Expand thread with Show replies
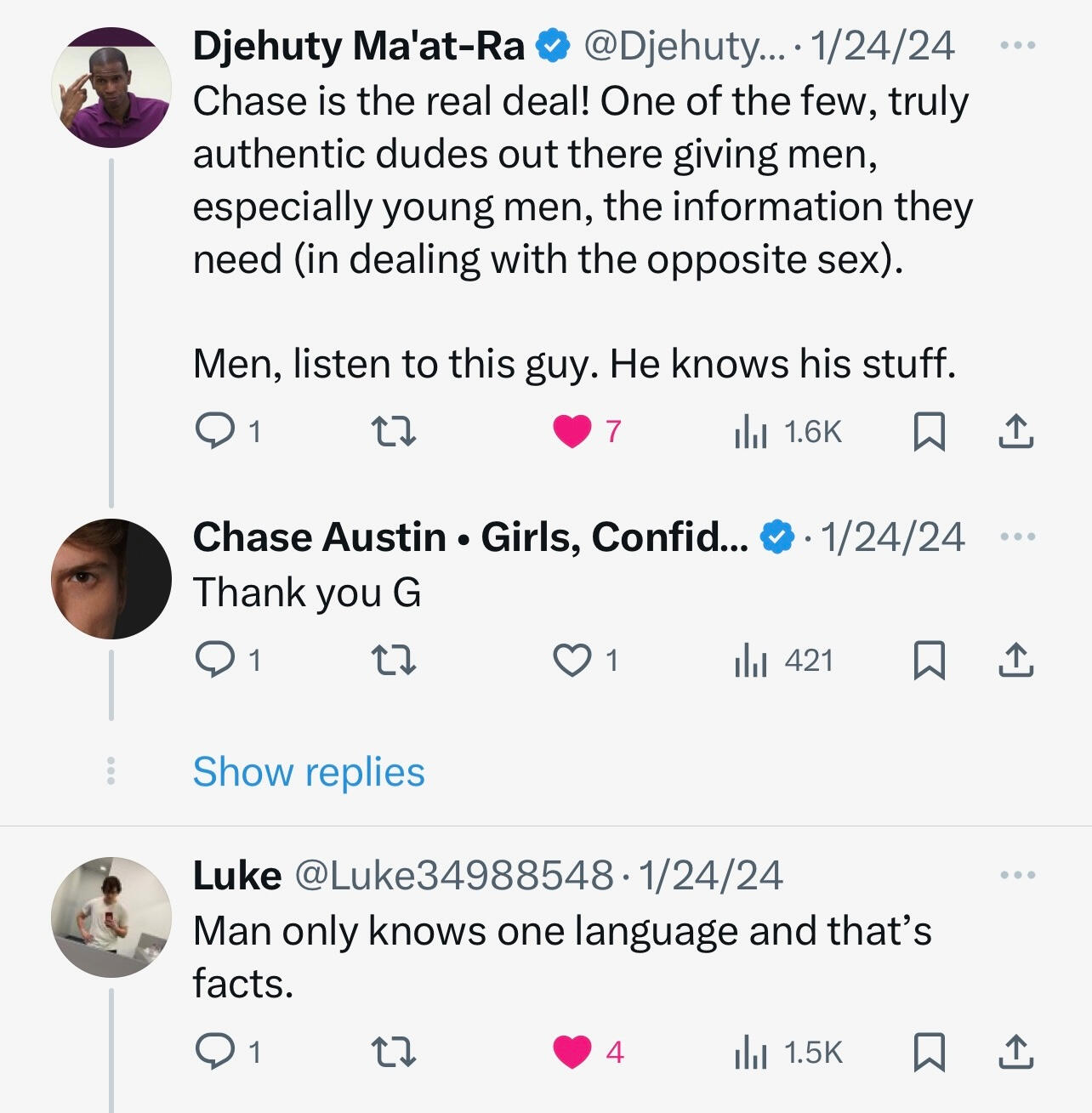The height and width of the screenshot is (1113, 1092). coord(309,772)
